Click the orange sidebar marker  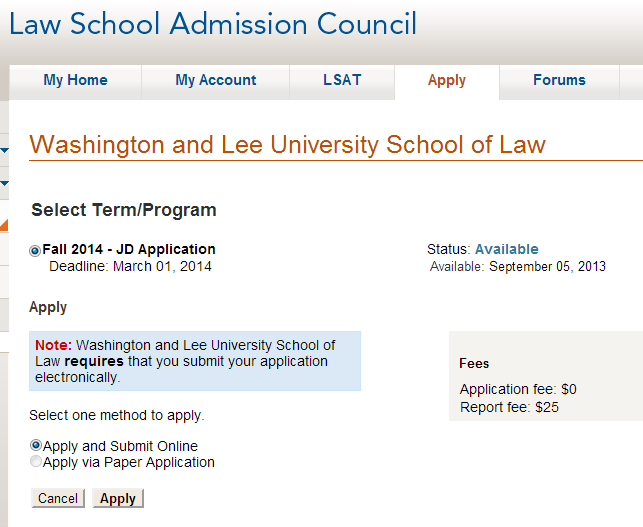tap(4, 225)
